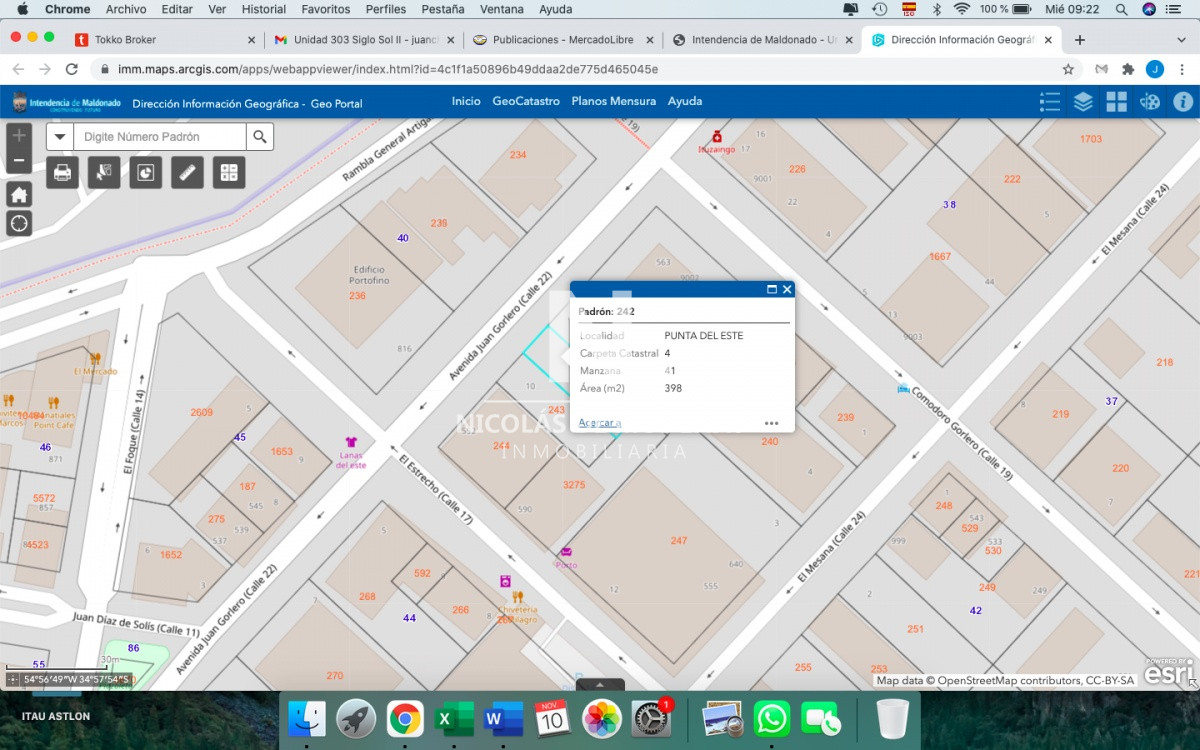1200x750 pixels.
Task: Open the GeoCatastro menu item
Action: [526, 101]
